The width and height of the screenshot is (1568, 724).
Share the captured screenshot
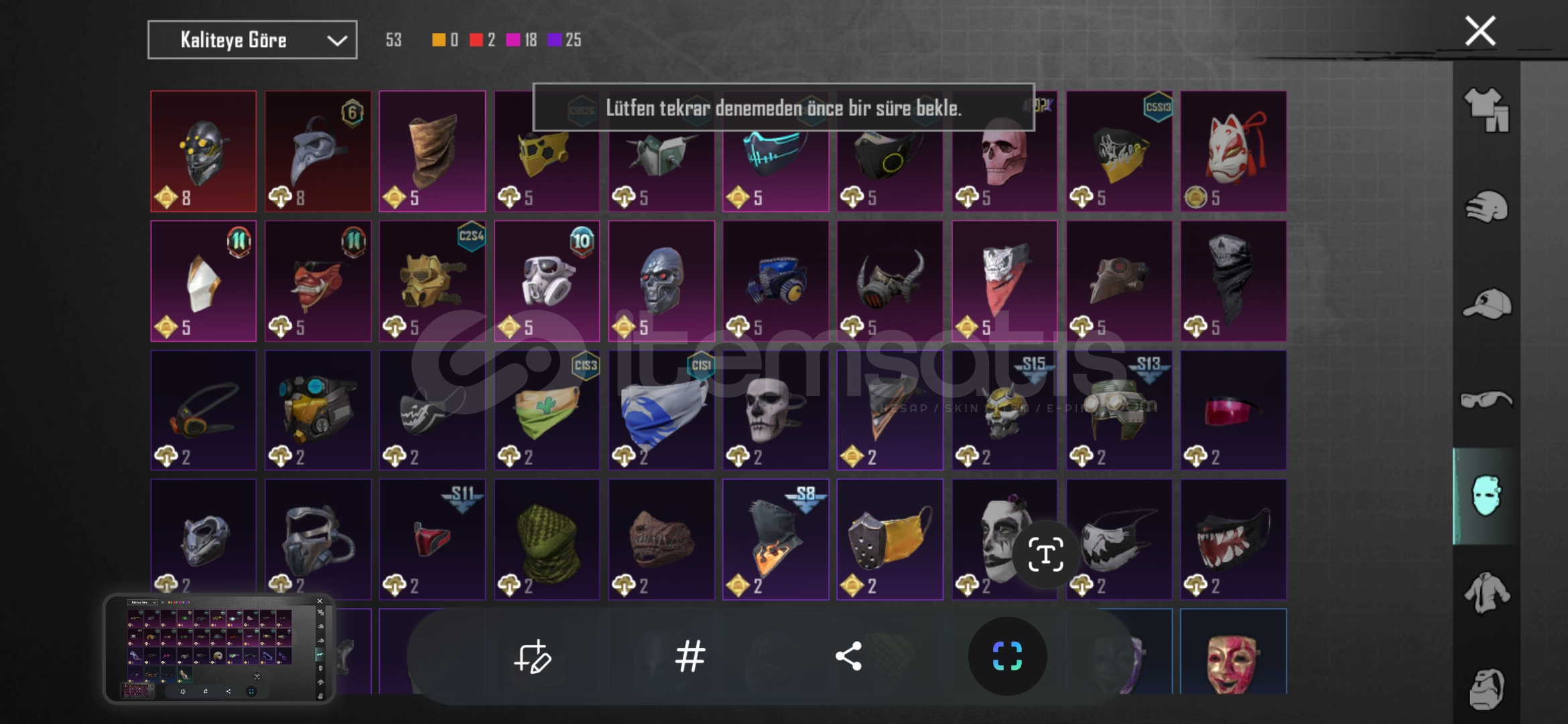coord(848,656)
